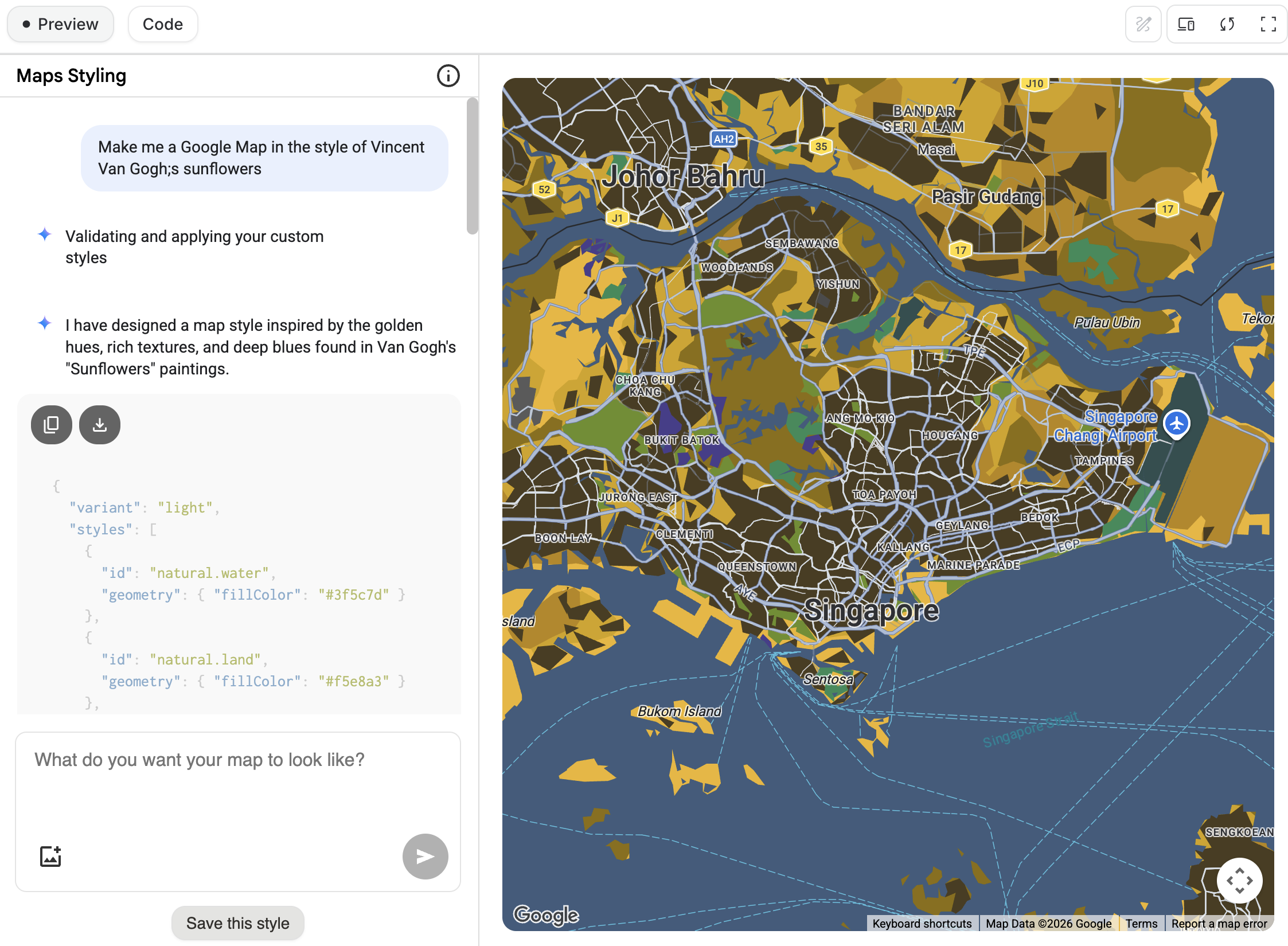Image resolution: width=1288 pixels, height=946 pixels.
Task: Click the user message about Van Gogh sunflowers
Action: 264,158
